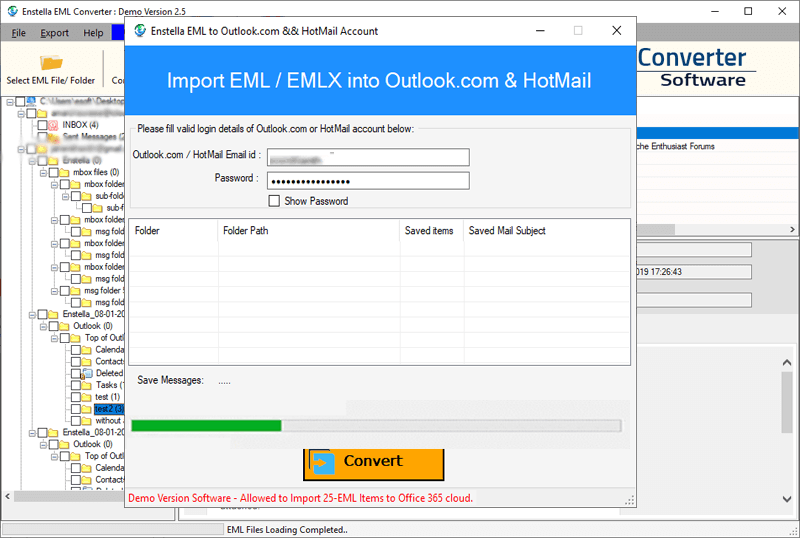Click the Sent Messages folder icon
The image size is (800, 538).
pyautogui.click(x=54, y=137)
